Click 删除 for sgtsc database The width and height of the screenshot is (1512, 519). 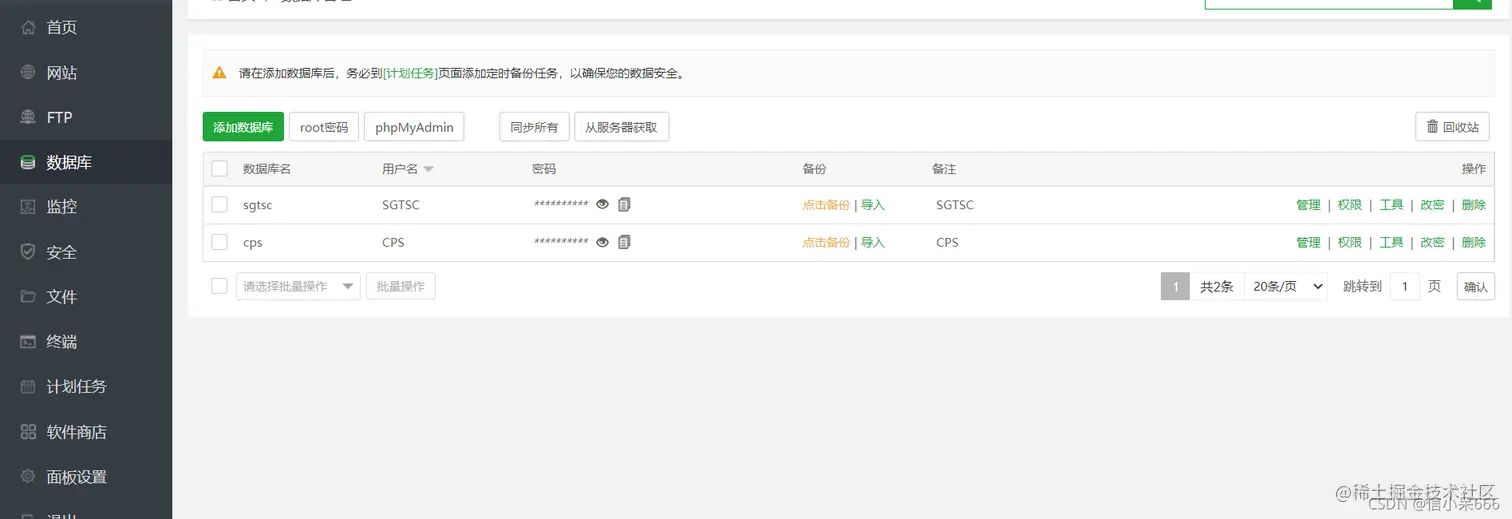[1473, 204]
